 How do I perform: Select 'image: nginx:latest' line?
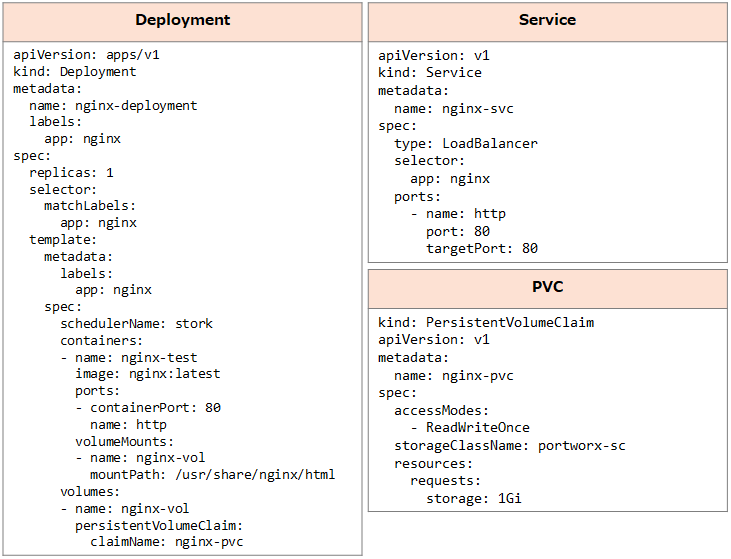coord(147,374)
